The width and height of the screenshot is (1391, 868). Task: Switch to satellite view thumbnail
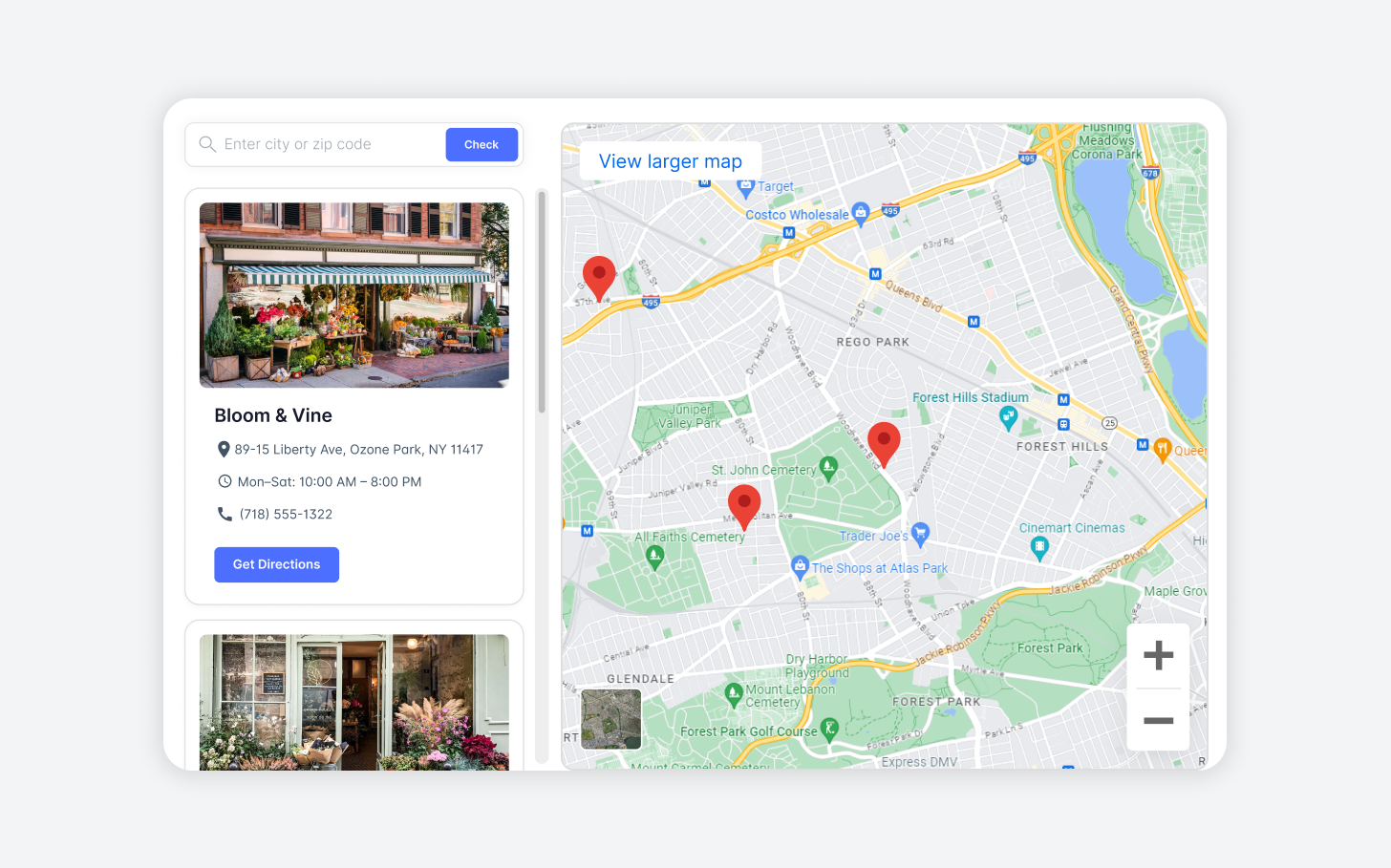(611, 719)
